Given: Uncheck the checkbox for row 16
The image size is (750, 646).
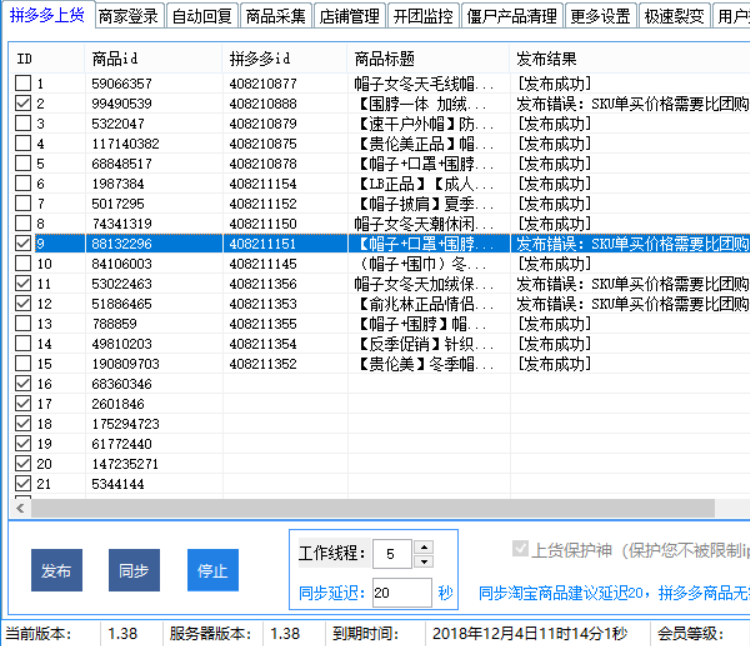Looking at the screenshot, I should pyautogui.click(x=23, y=383).
